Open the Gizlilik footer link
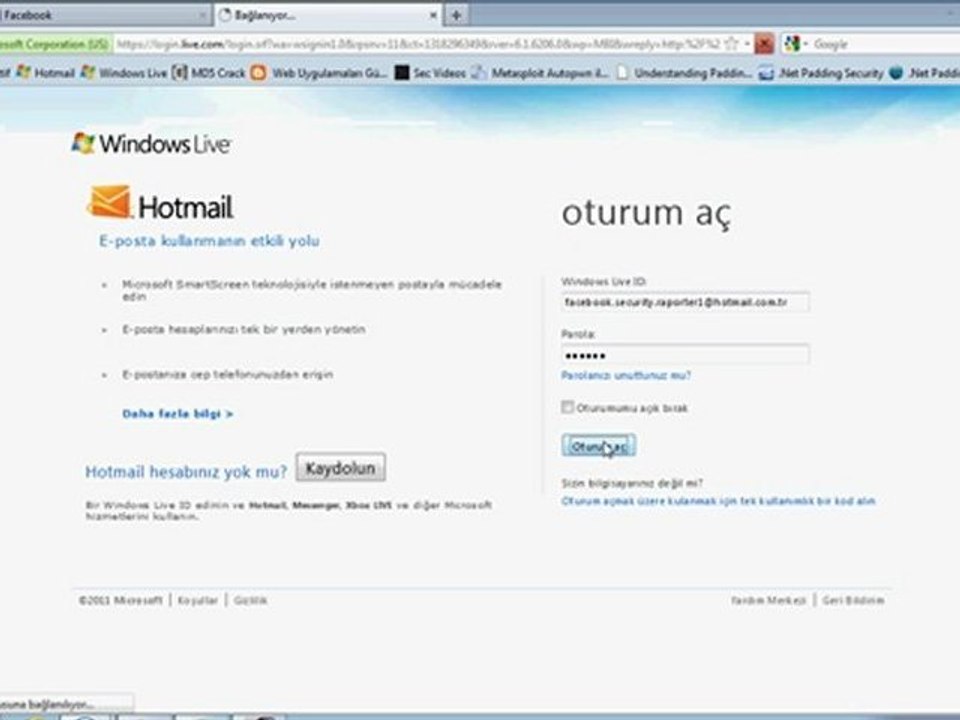This screenshot has width=960, height=720. pos(250,601)
